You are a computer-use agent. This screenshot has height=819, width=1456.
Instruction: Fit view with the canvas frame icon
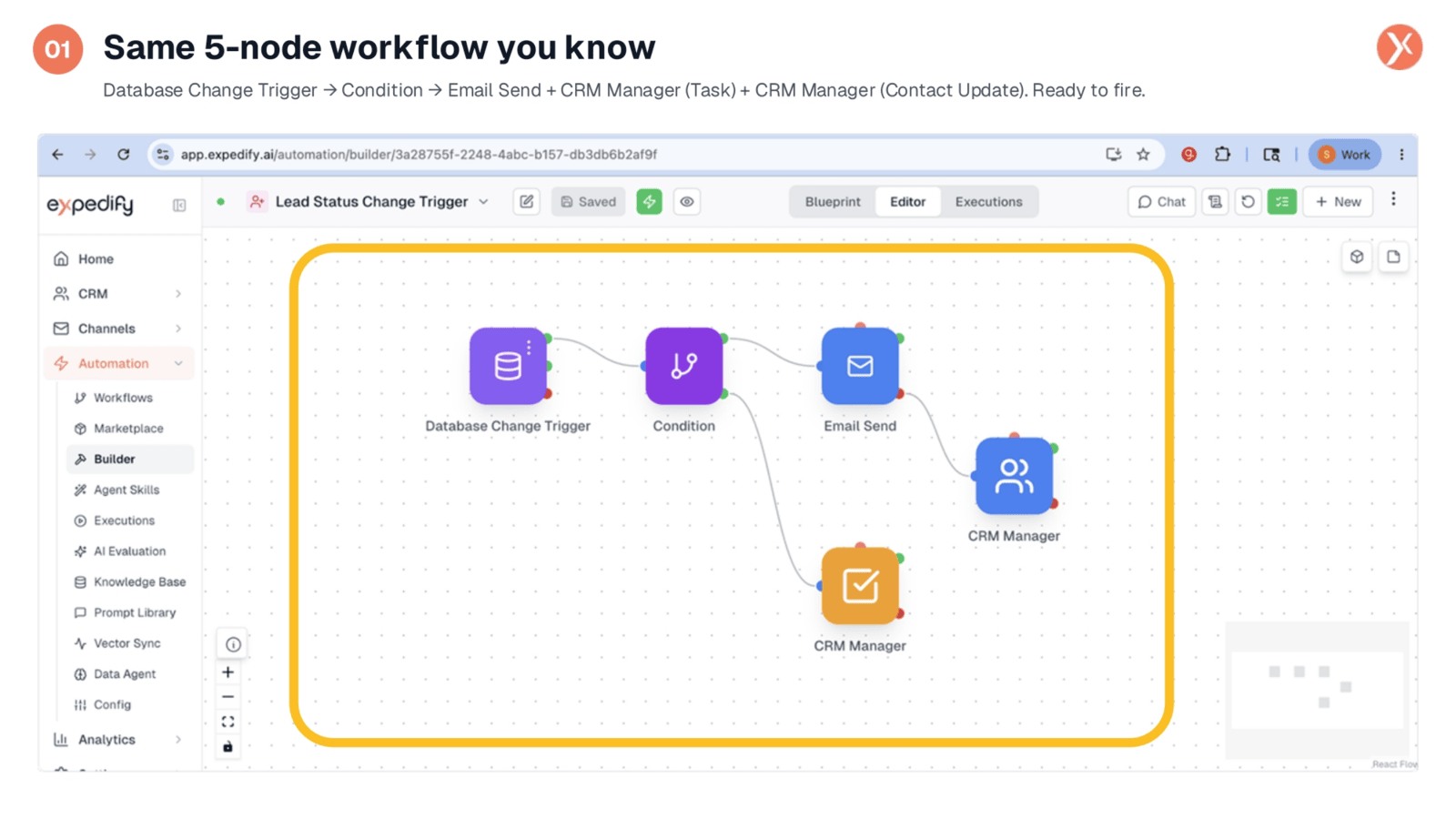[x=228, y=723]
